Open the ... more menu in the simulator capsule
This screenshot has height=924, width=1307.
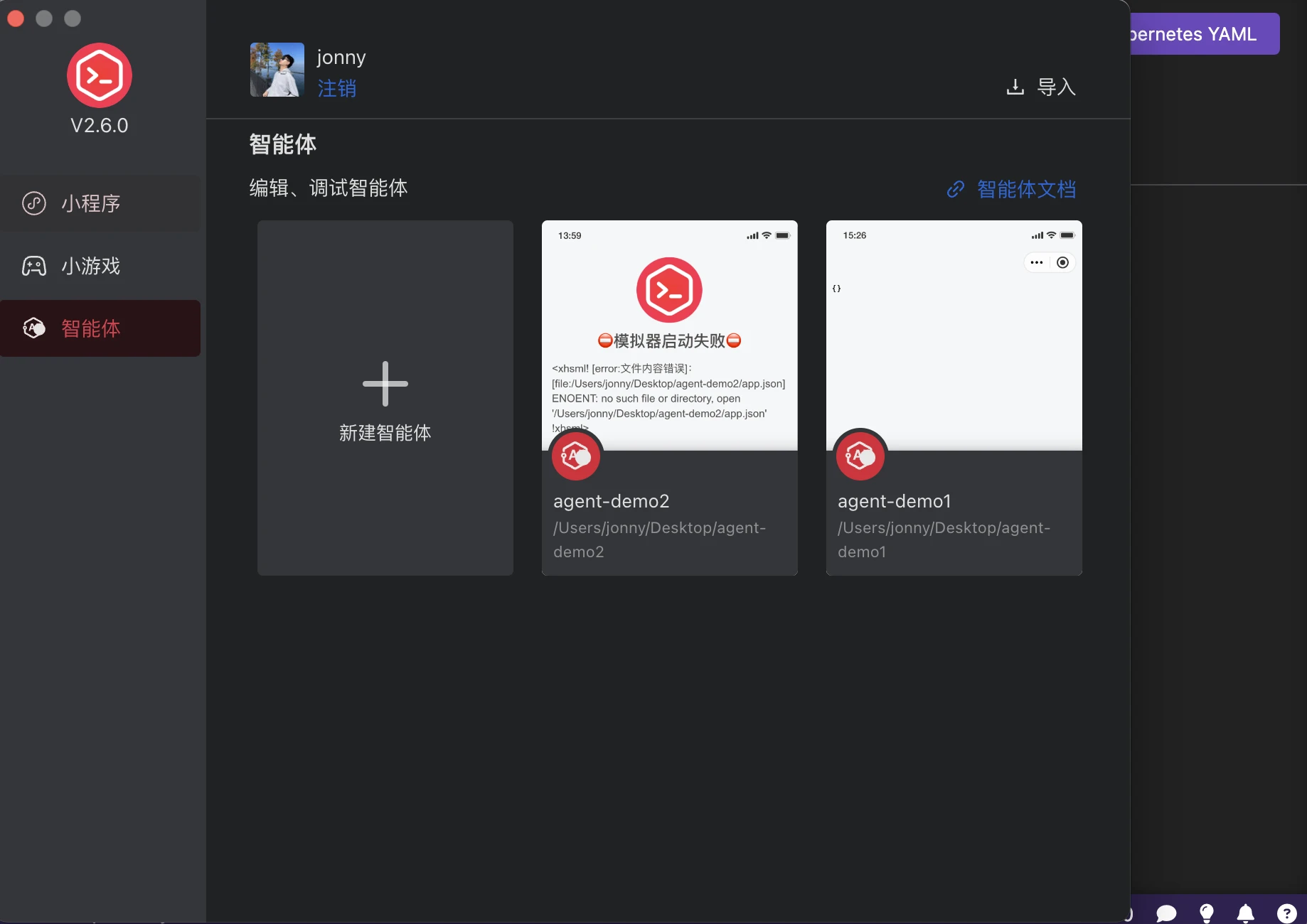tap(1036, 262)
